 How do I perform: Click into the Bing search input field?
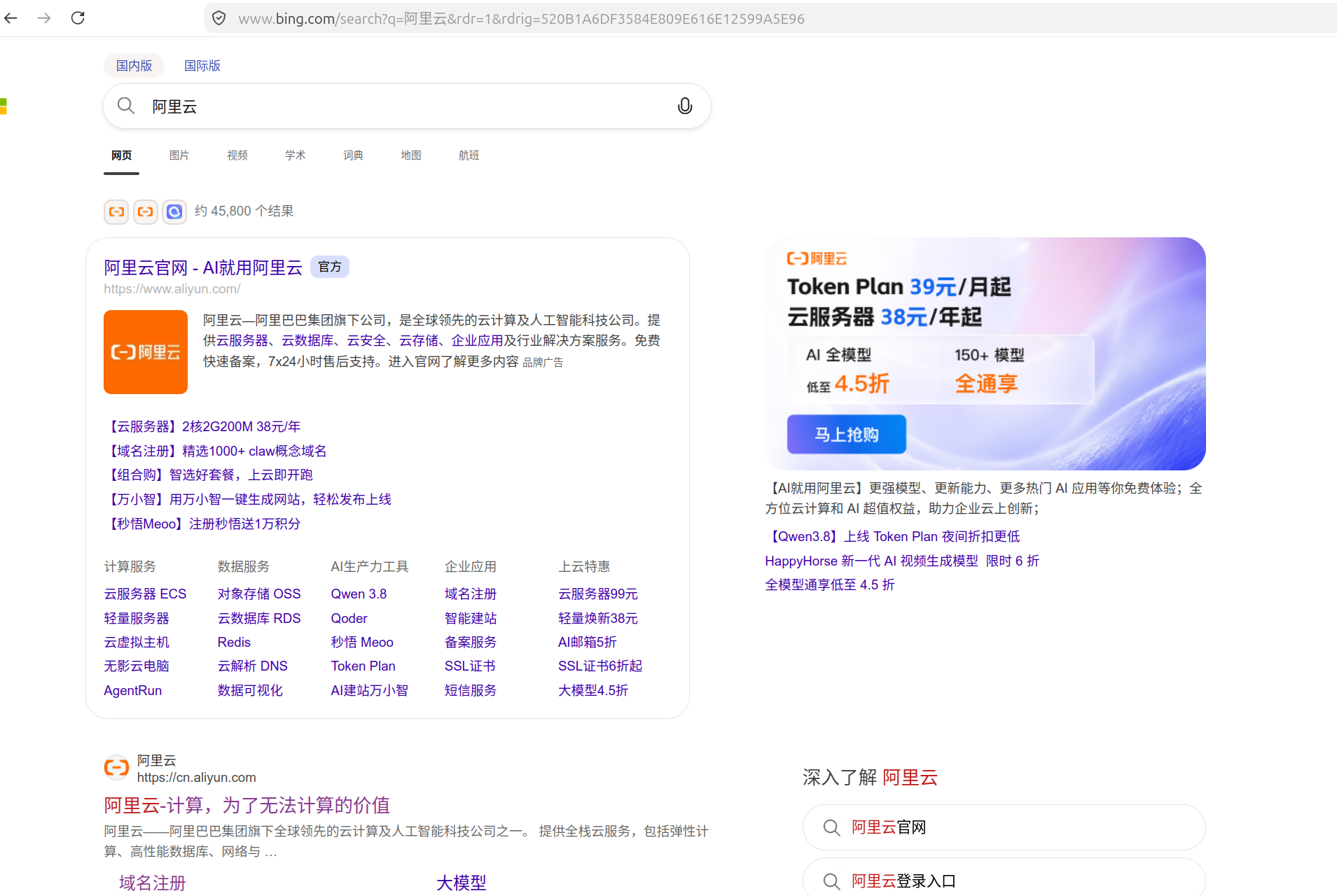[x=406, y=106]
